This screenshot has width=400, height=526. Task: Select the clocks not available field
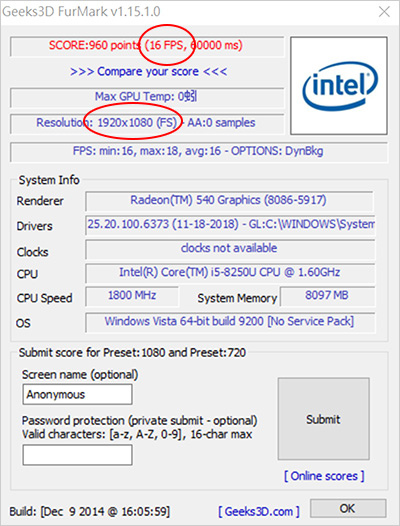(230, 249)
